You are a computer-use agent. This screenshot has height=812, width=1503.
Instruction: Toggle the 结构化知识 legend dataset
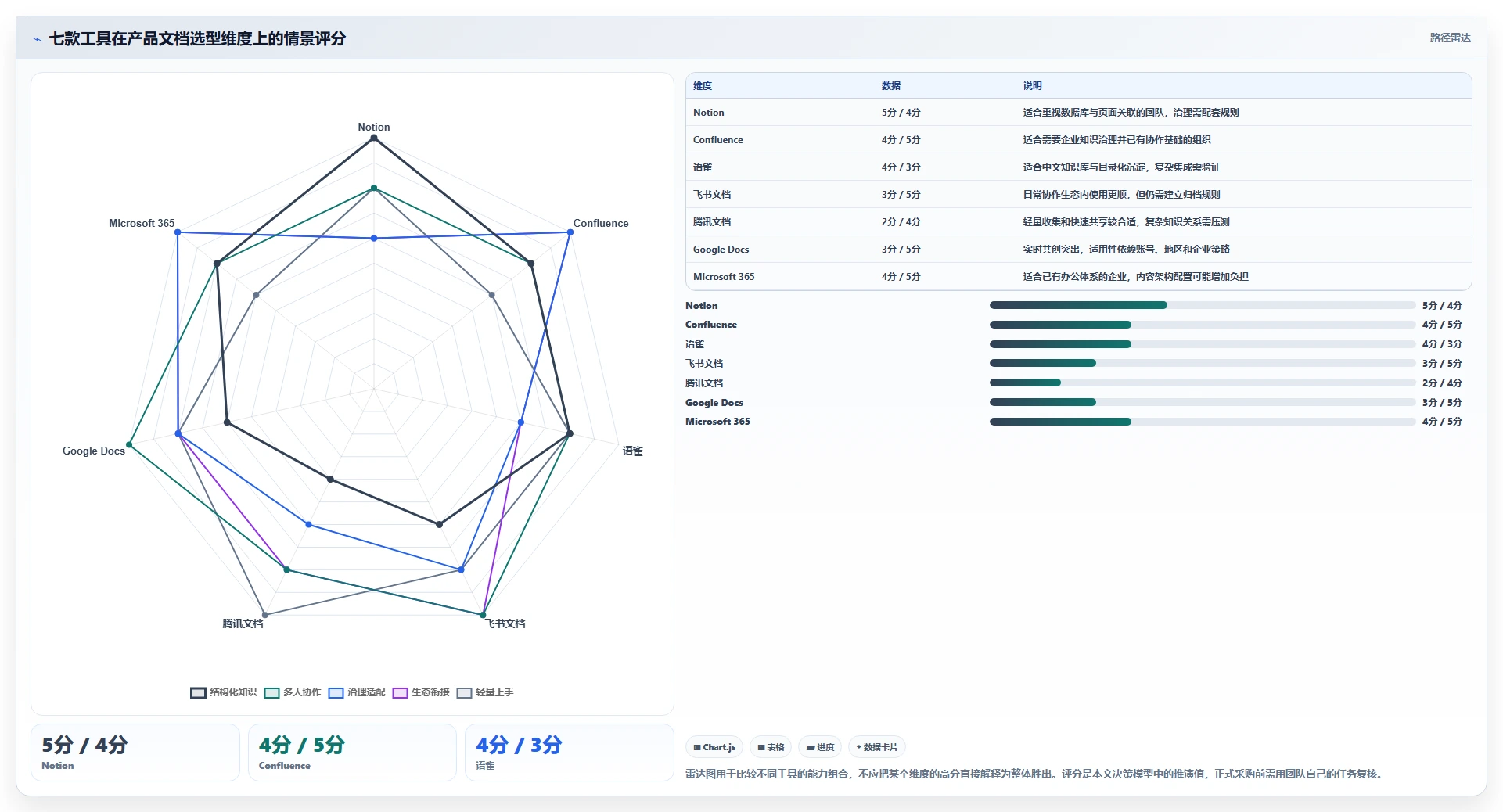(224, 692)
